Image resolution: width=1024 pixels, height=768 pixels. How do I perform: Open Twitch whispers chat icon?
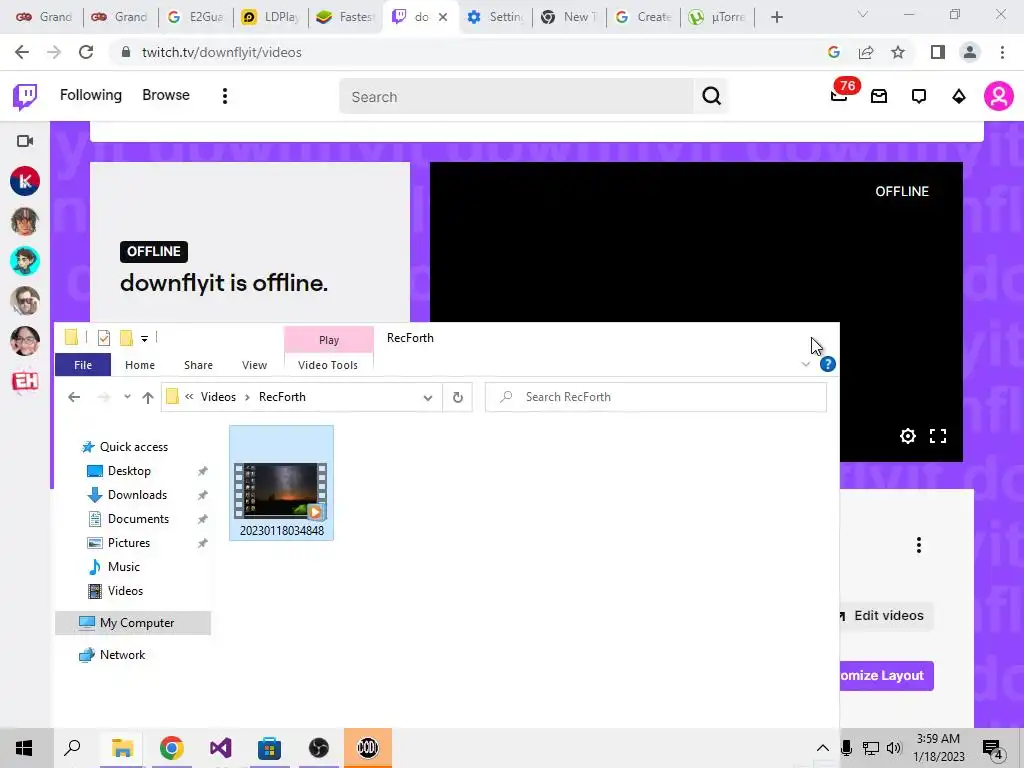point(919,97)
